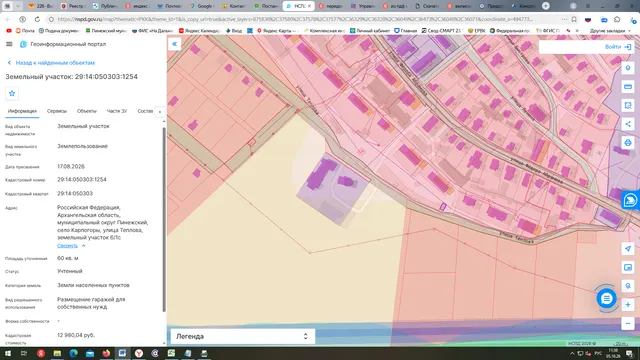Print the map with the printer icon
Screen dimensions: 640x360
(x=628, y=143)
